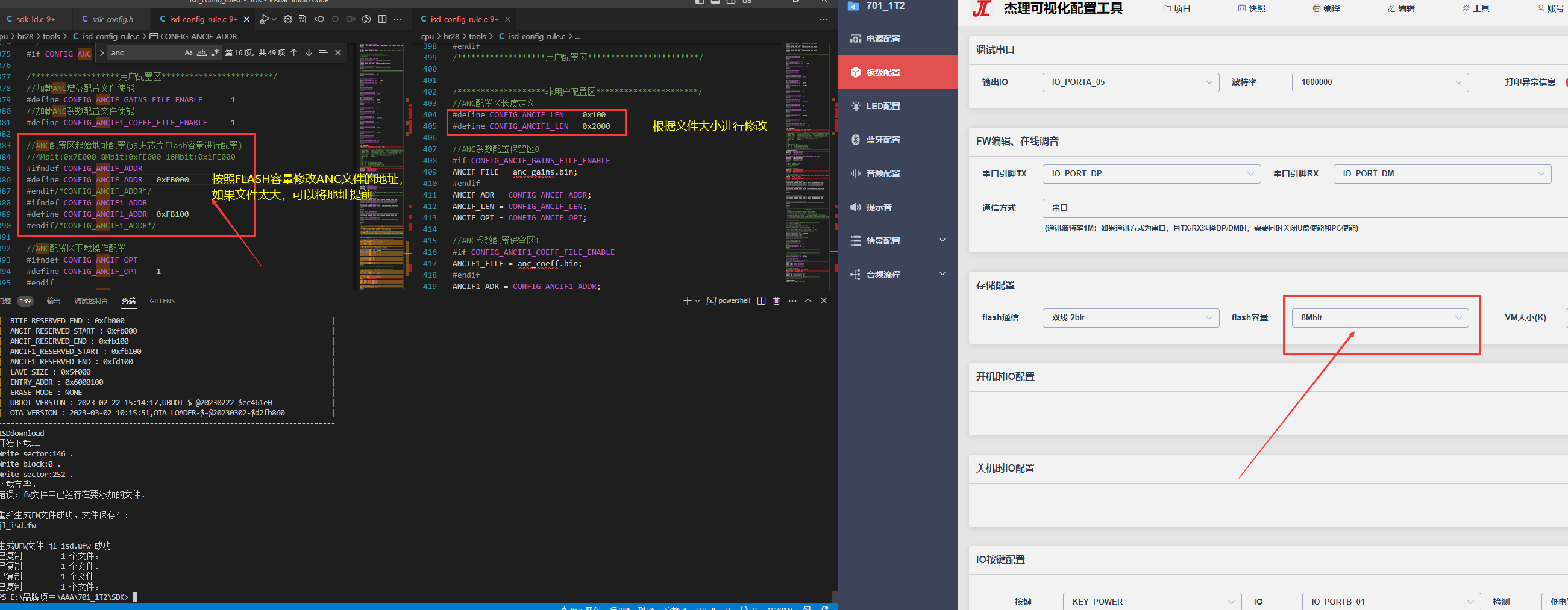Click the split editor icon in left editor group

pos(382,19)
